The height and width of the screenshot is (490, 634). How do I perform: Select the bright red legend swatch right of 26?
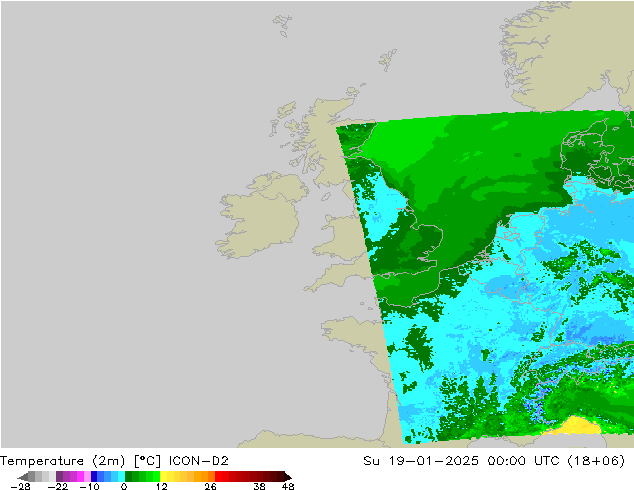(218, 477)
